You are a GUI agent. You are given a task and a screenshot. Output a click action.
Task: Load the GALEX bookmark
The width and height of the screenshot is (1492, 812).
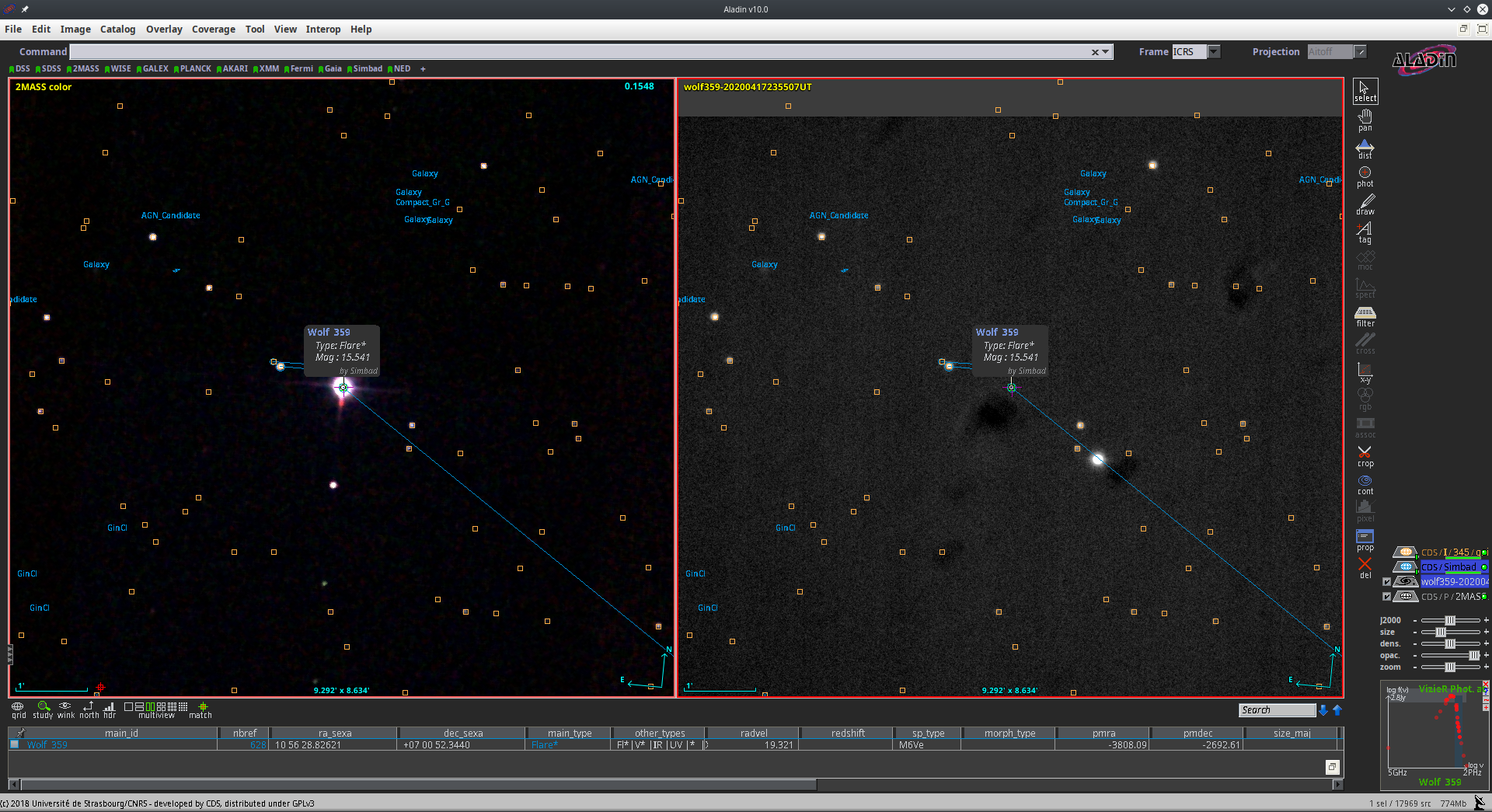pyautogui.click(x=152, y=69)
